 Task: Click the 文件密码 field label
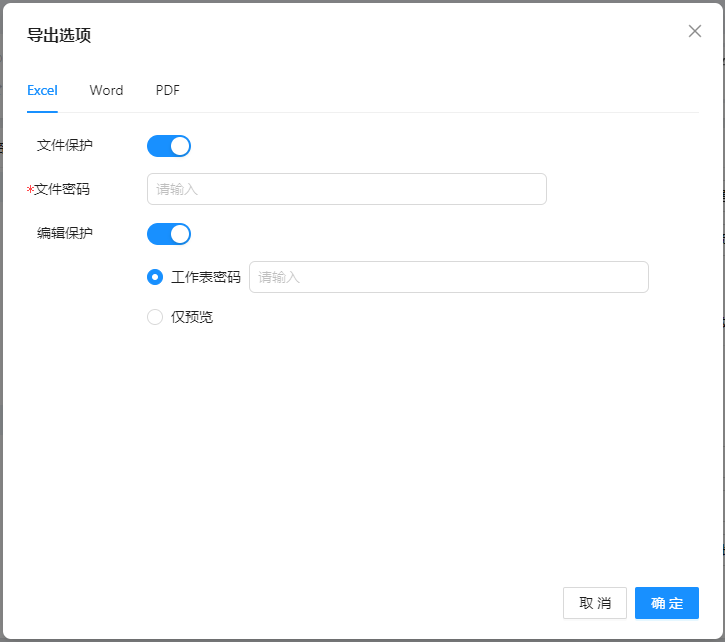(62, 189)
